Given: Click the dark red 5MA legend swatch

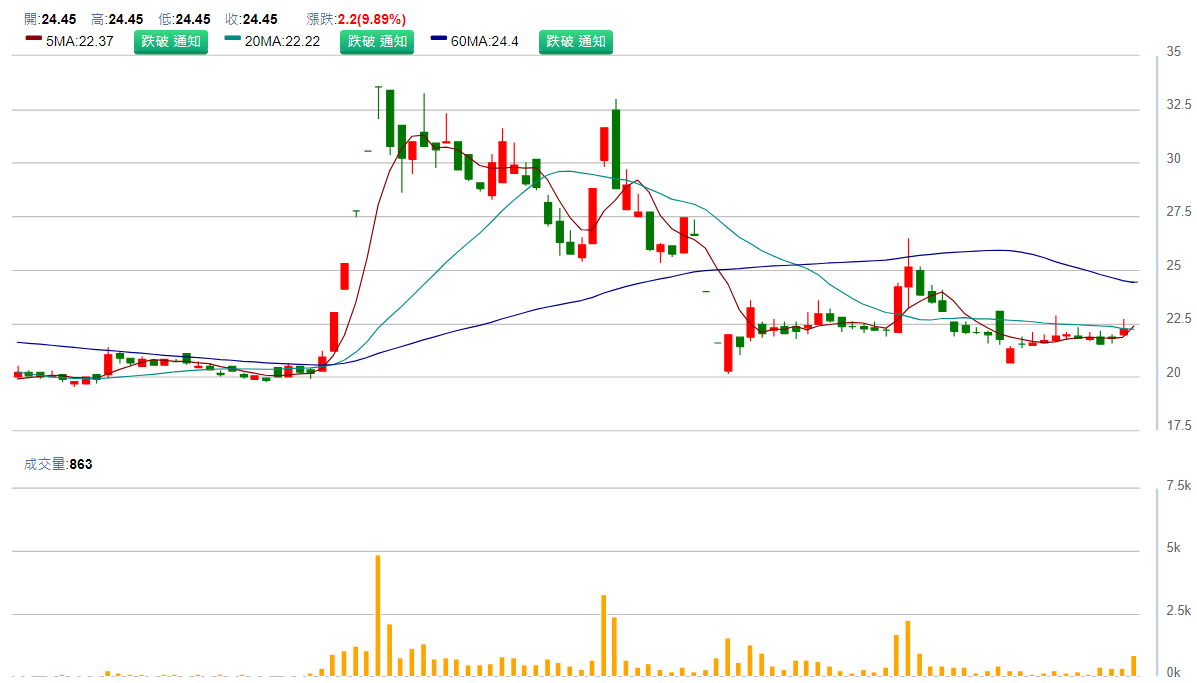Looking at the screenshot, I should [34, 39].
